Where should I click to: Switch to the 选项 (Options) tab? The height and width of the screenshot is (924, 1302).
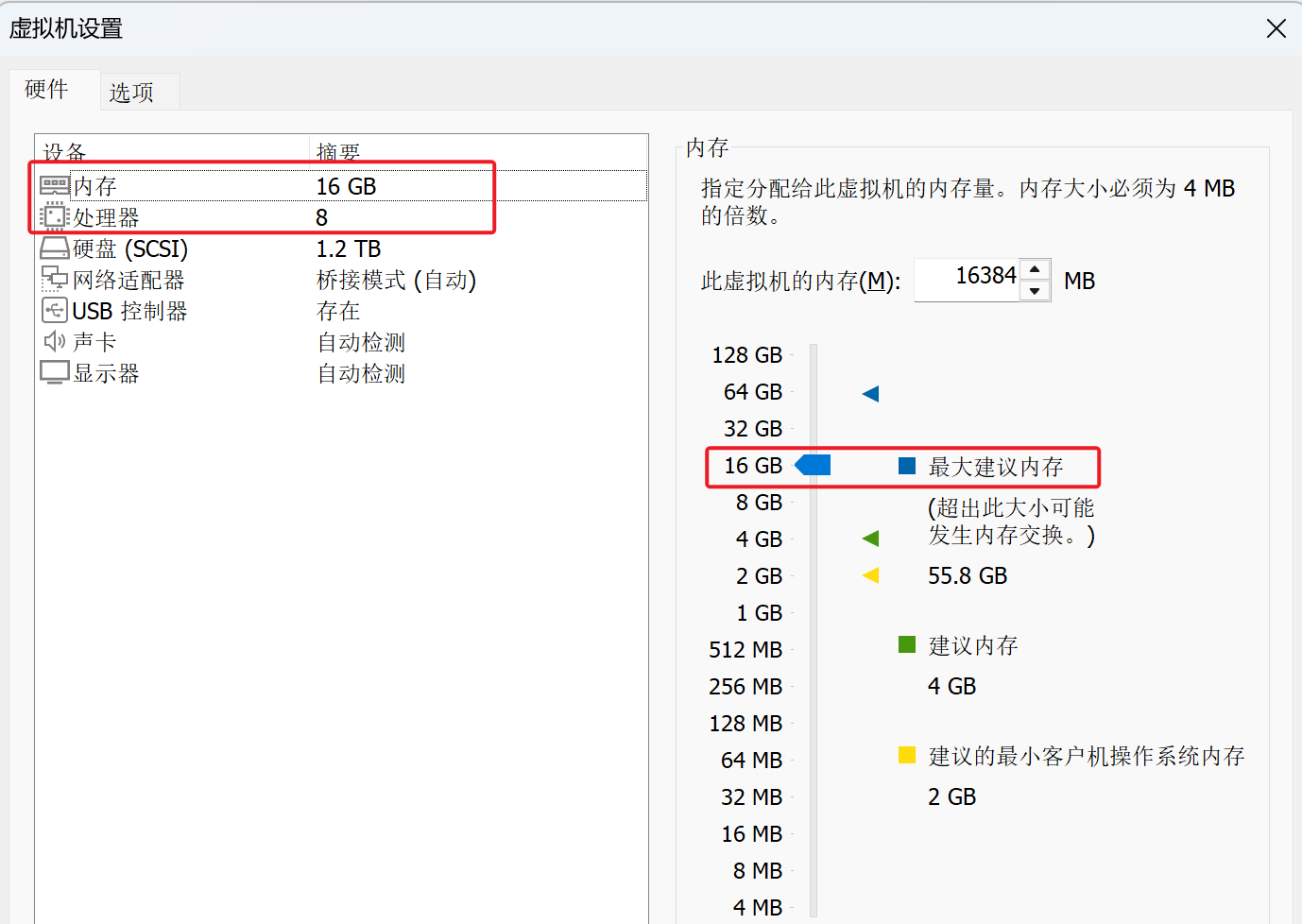coord(131,93)
